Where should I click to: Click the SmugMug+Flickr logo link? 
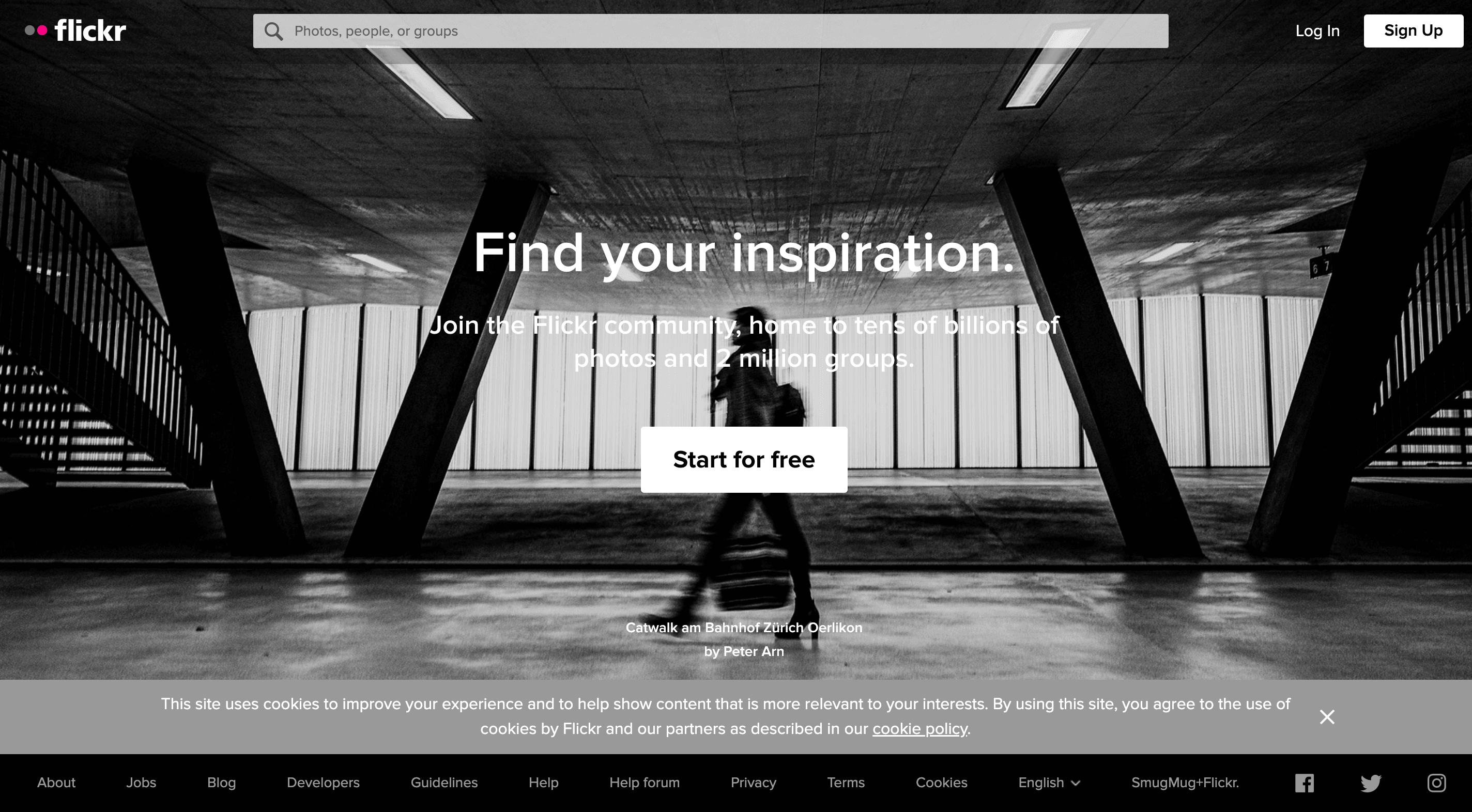pos(1184,782)
